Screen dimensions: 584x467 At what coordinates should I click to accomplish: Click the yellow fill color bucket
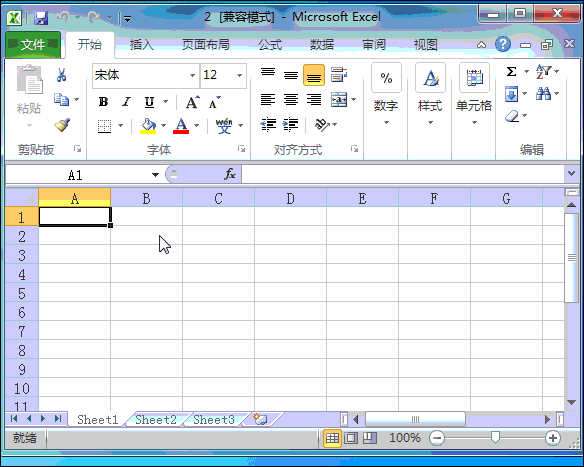[x=148, y=126]
